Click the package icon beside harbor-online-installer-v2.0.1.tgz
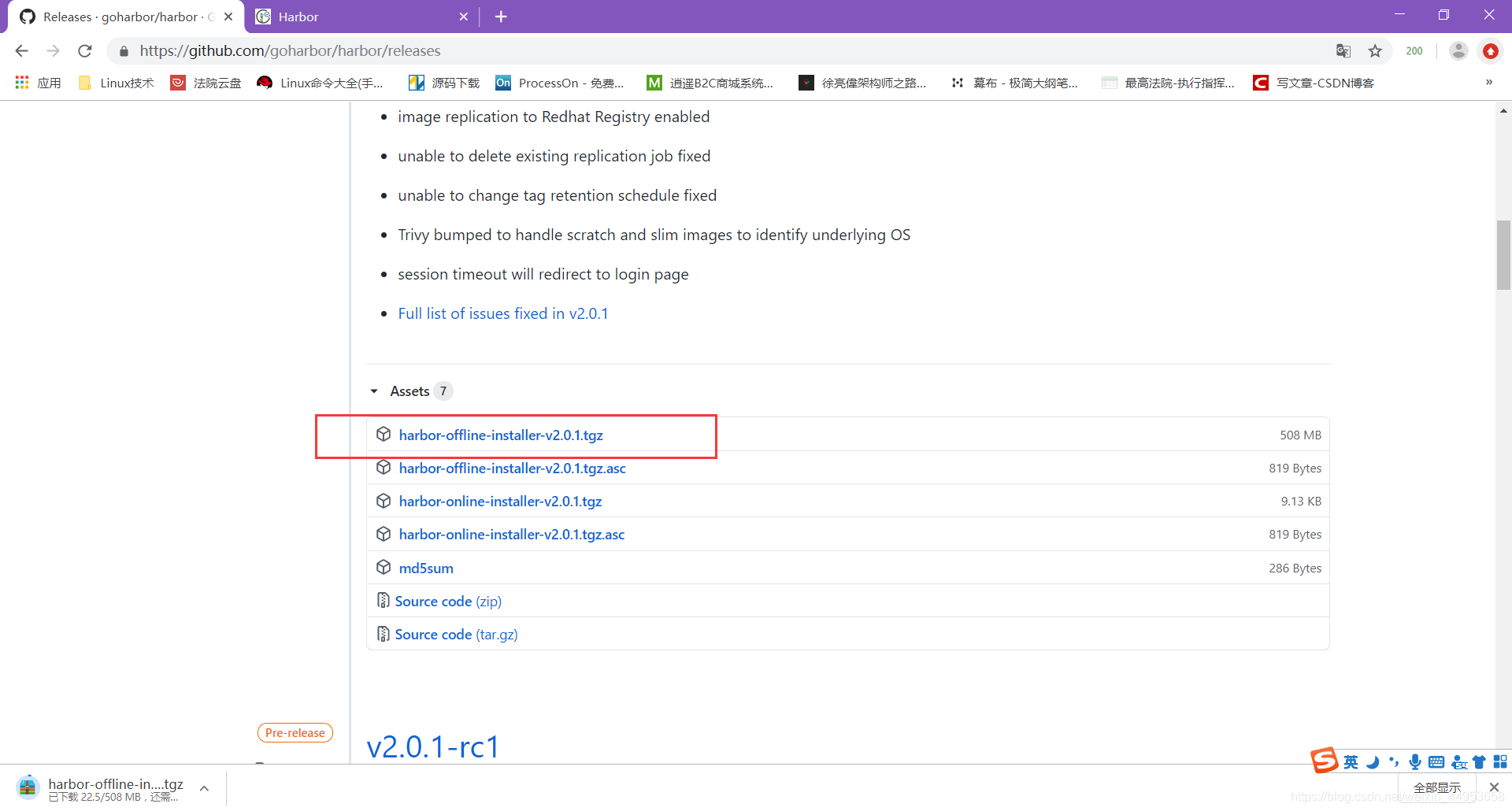Screen dimensions: 1512x811 (384, 501)
